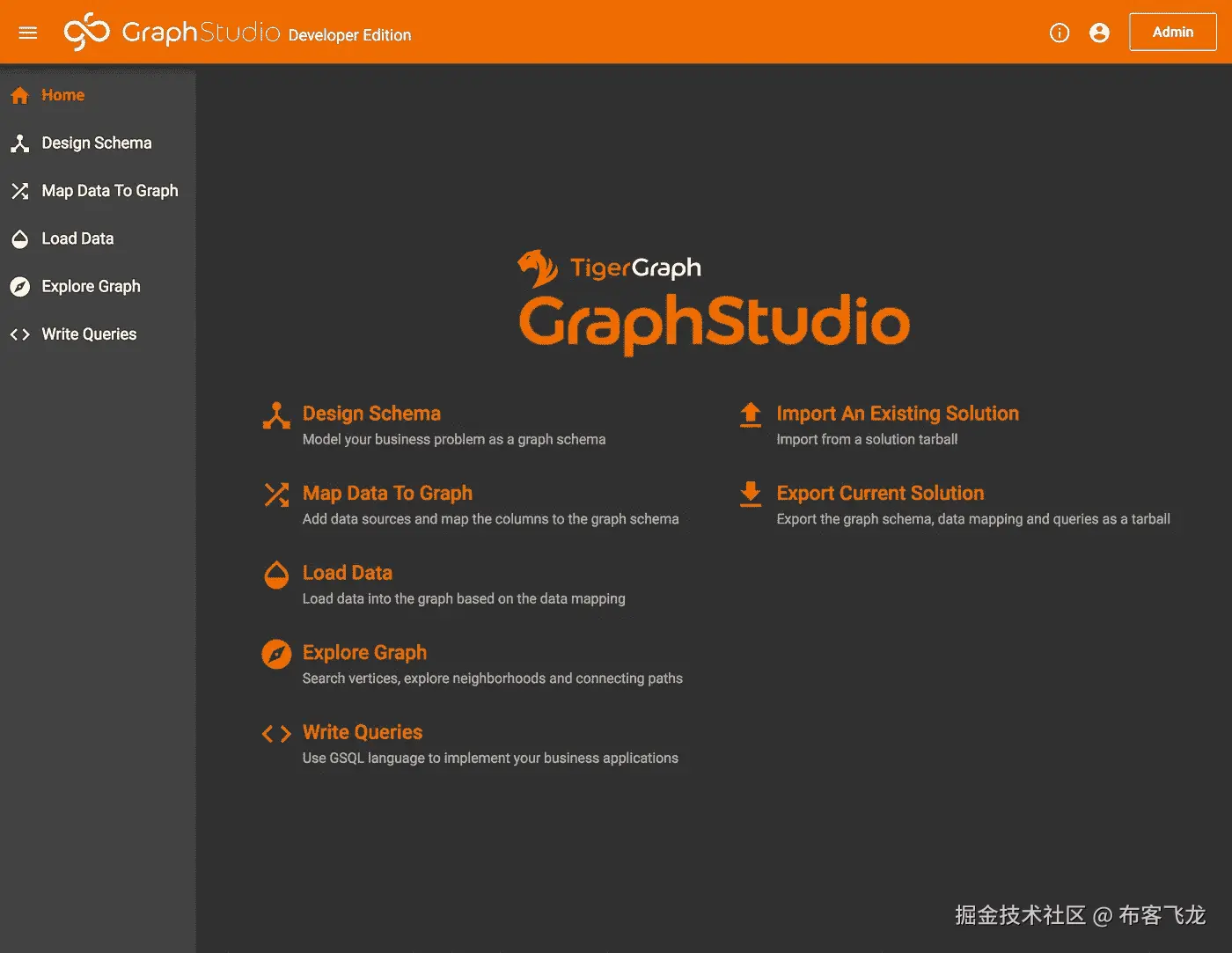Select Home in the sidebar
1232x953 pixels.
click(x=63, y=95)
